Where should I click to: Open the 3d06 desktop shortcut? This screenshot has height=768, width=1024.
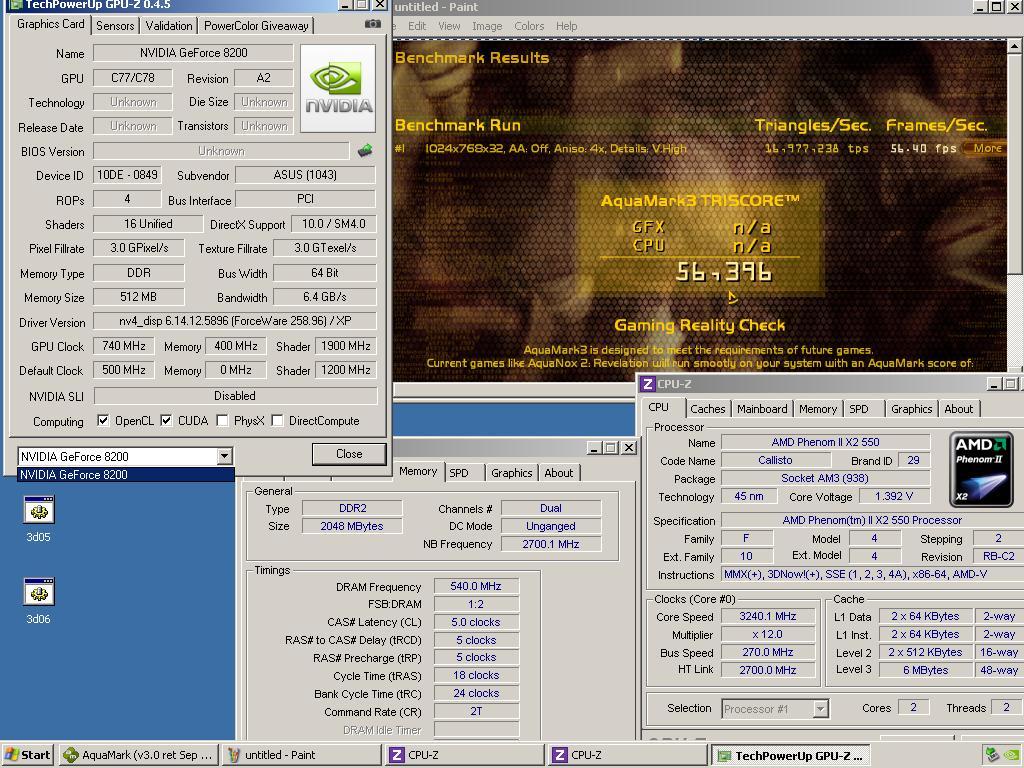point(39,601)
